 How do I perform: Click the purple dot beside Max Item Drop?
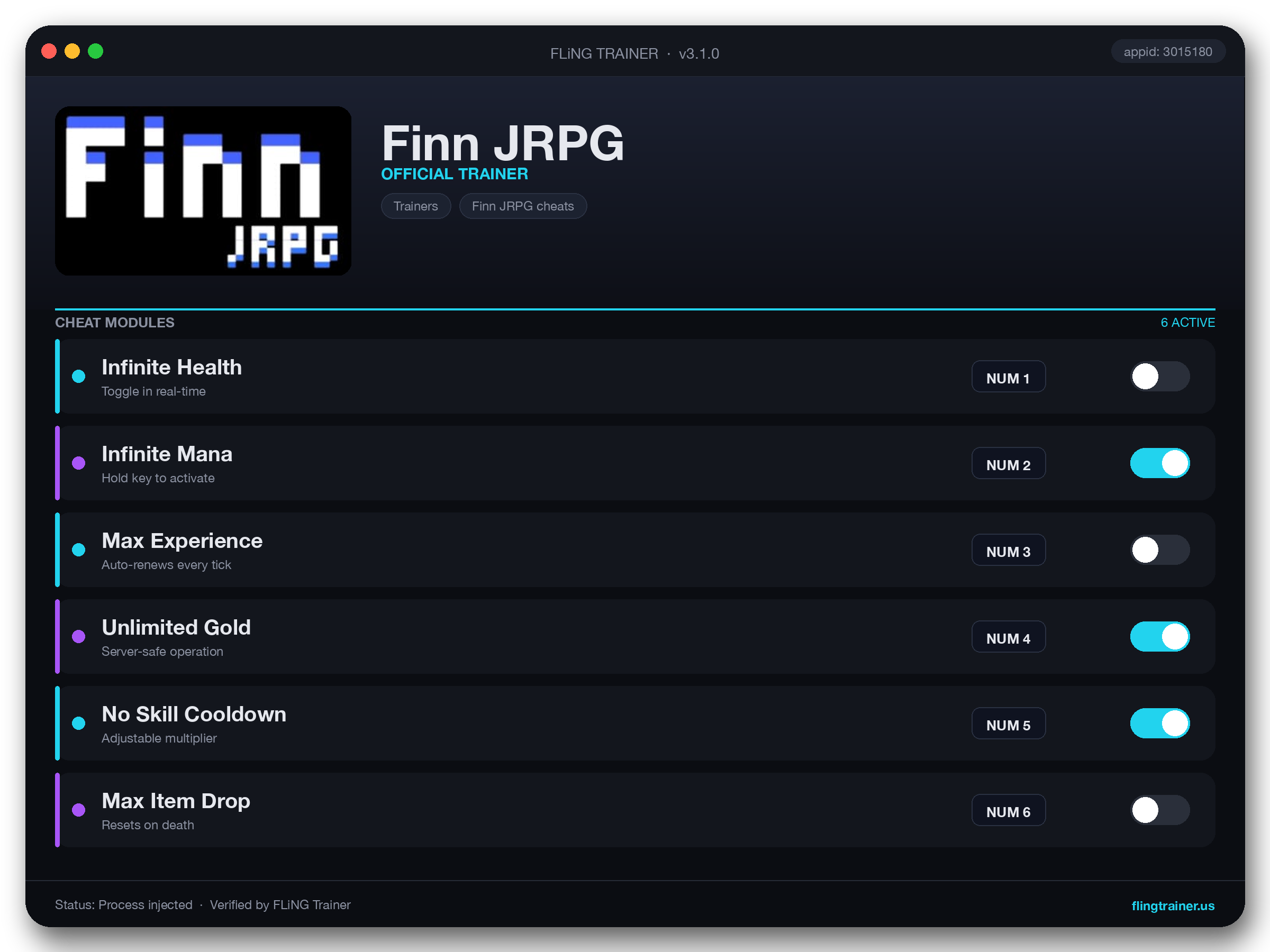coord(79,810)
